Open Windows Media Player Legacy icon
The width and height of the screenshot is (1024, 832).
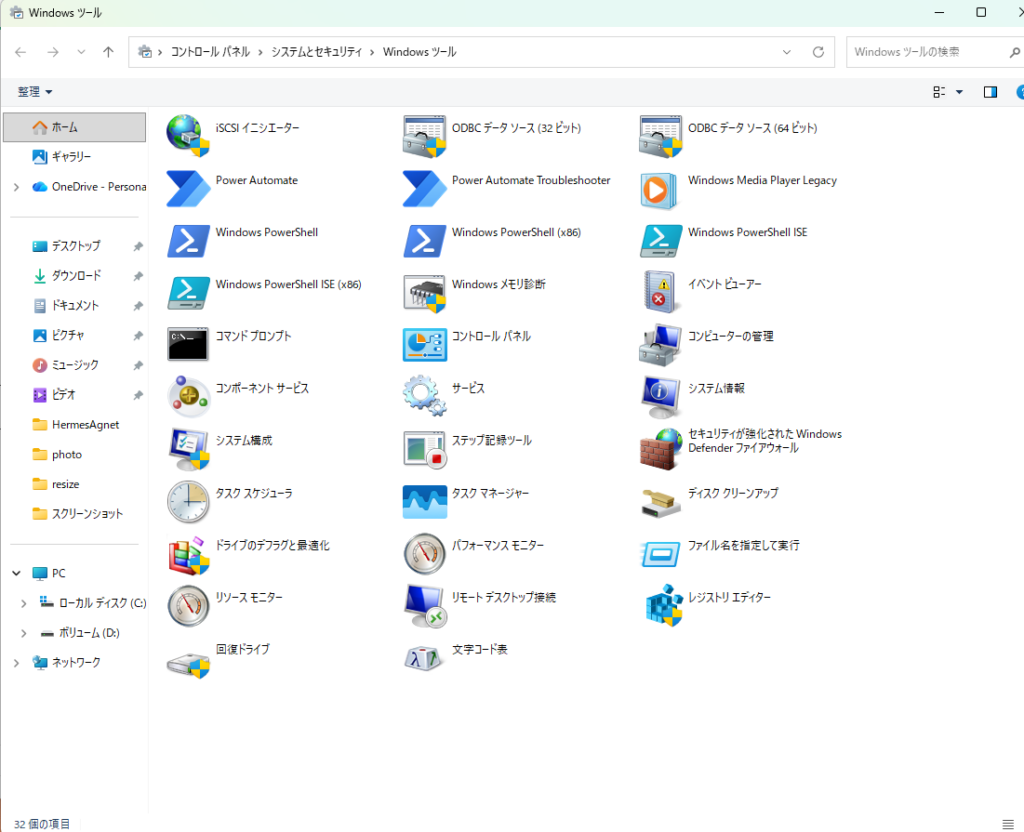[x=658, y=191]
